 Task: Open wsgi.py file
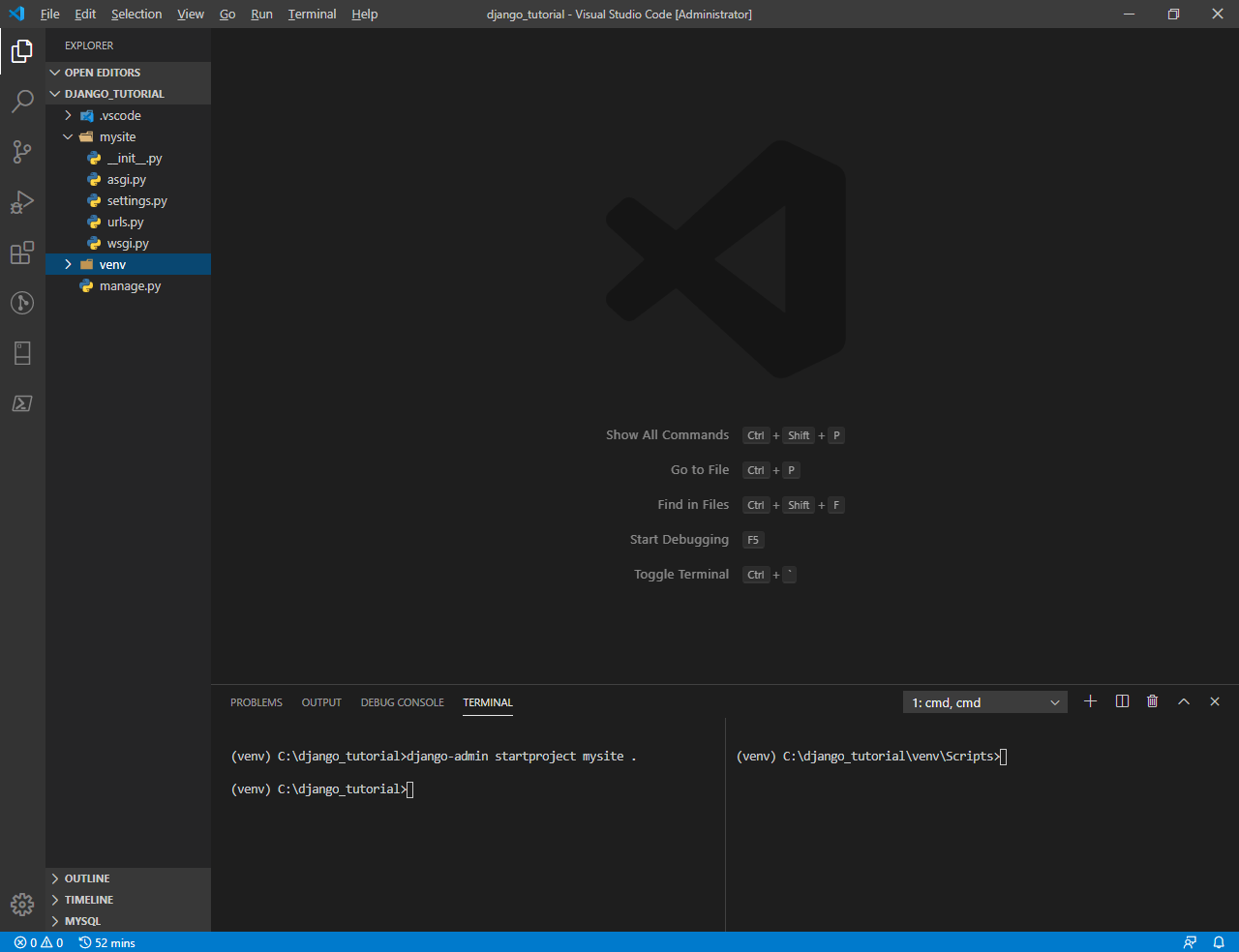pos(128,243)
